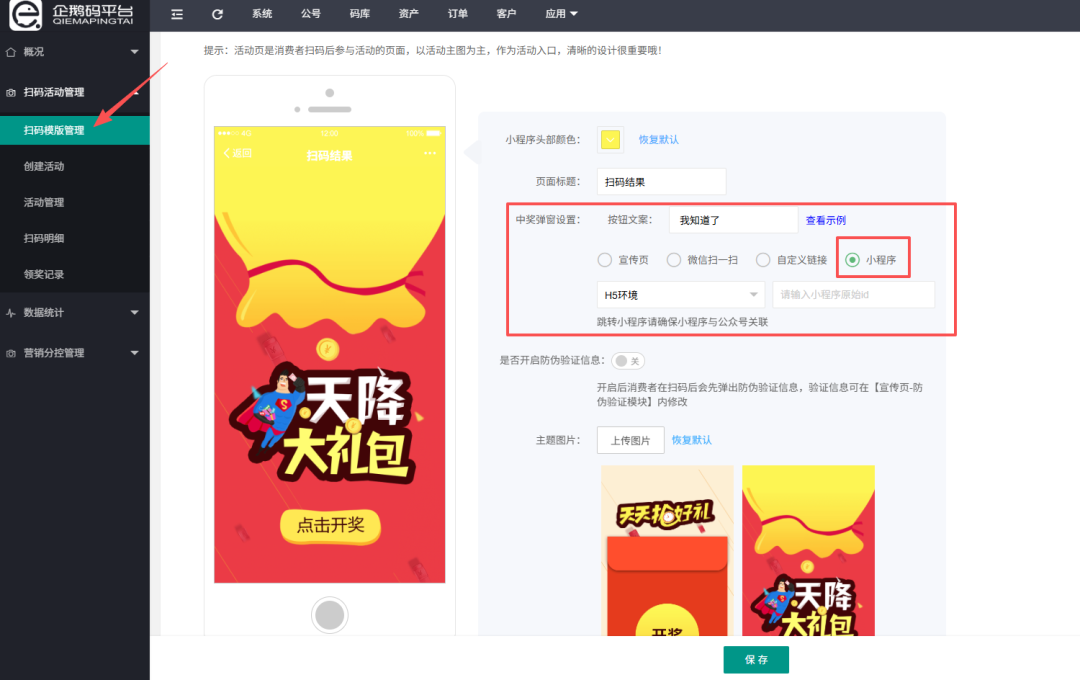
Task: Open the H5环境 dropdown
Action: tap(680, 295)
